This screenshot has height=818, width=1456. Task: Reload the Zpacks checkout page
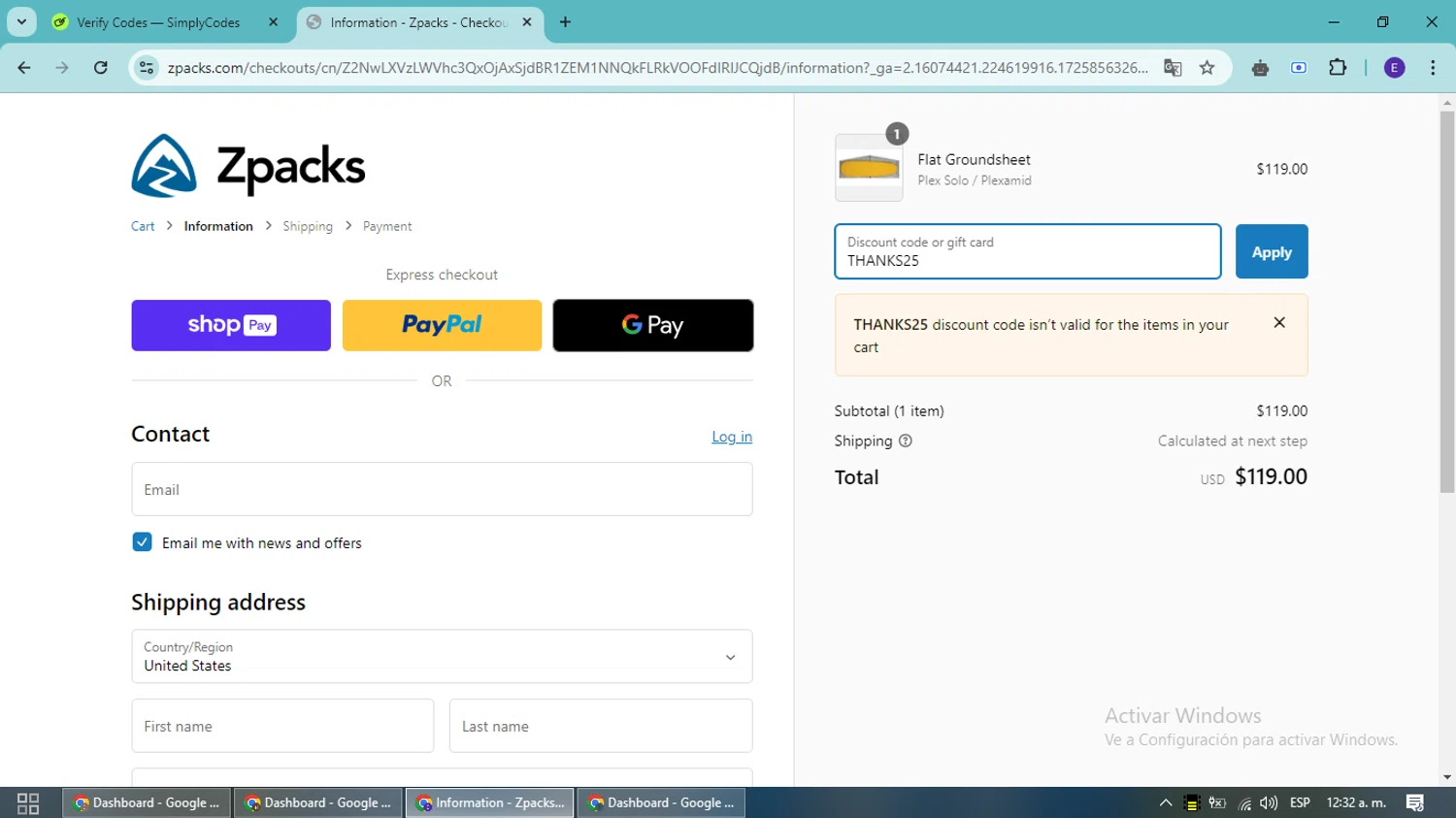pos(101,68)
